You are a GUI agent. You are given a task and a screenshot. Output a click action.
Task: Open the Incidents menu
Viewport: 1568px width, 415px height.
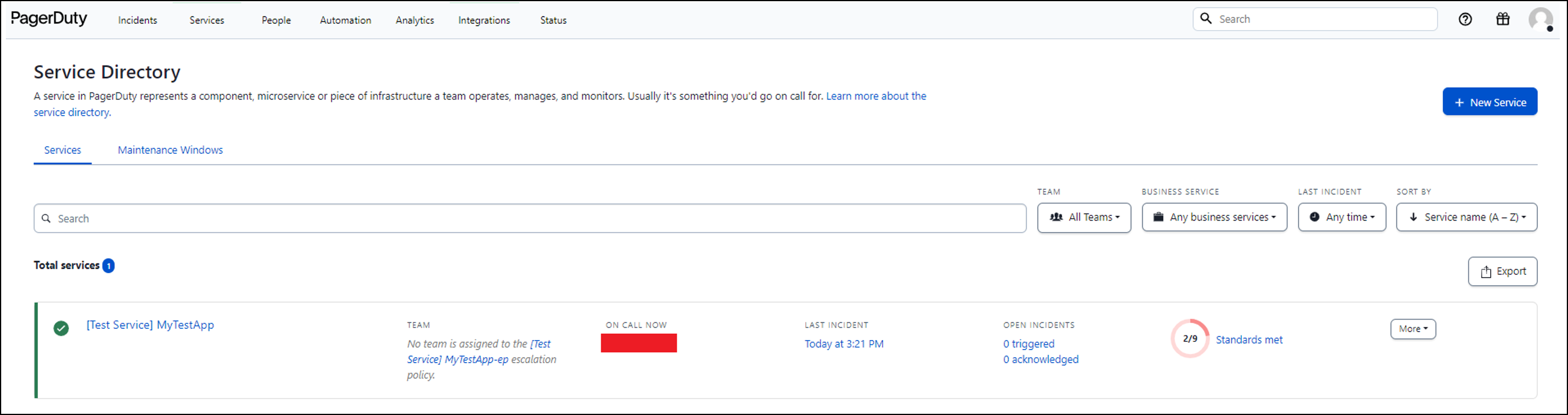point(137,20)
